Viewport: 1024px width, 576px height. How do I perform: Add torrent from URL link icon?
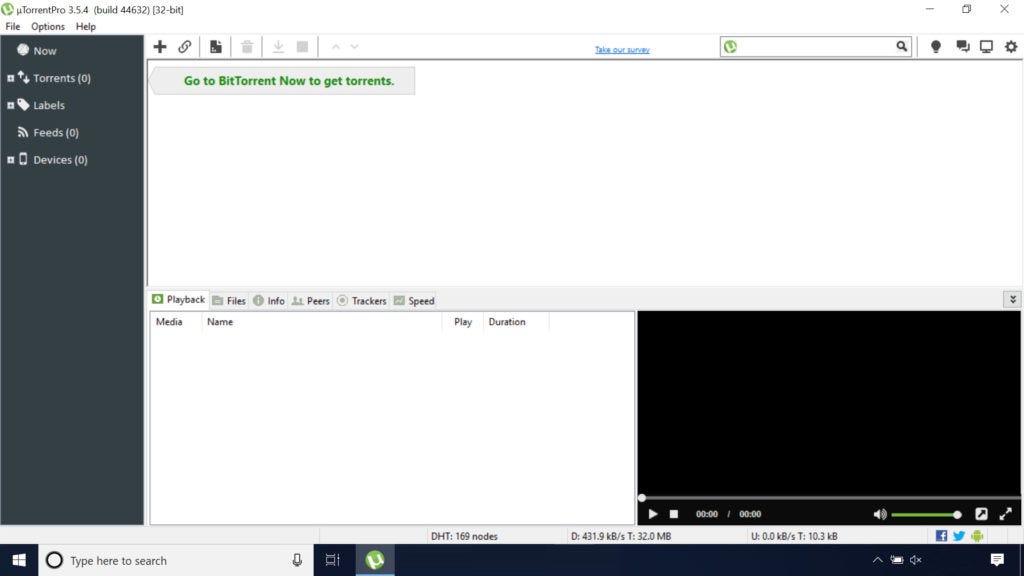[185, 46]
